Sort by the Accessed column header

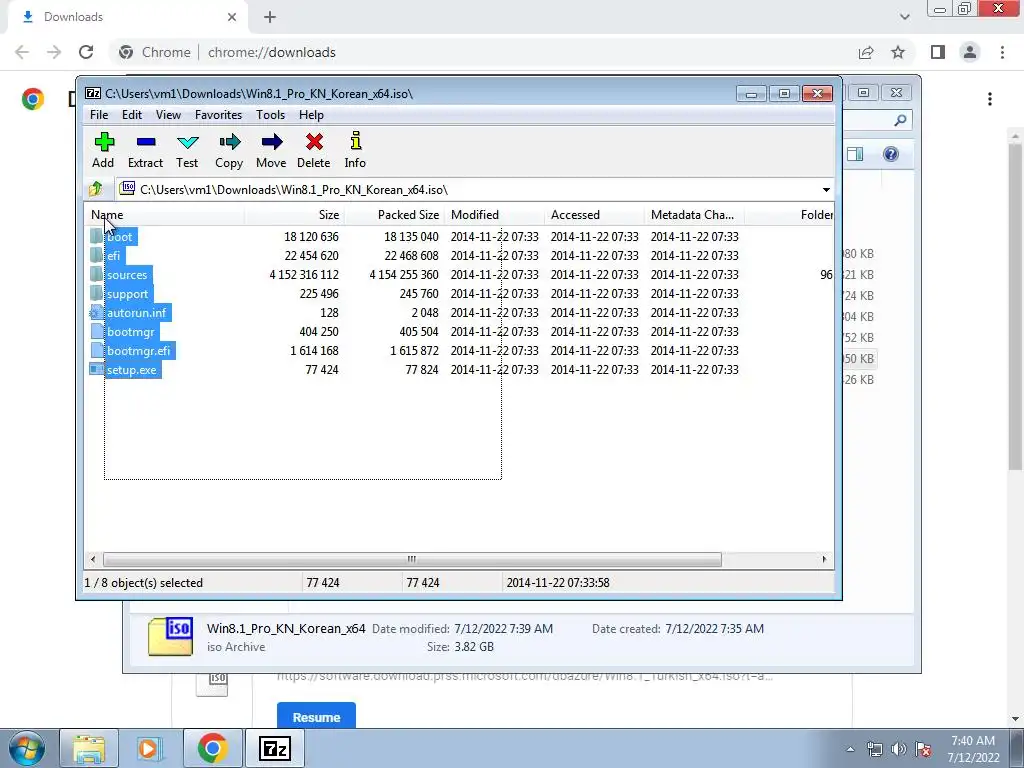(x=594, y=215)
